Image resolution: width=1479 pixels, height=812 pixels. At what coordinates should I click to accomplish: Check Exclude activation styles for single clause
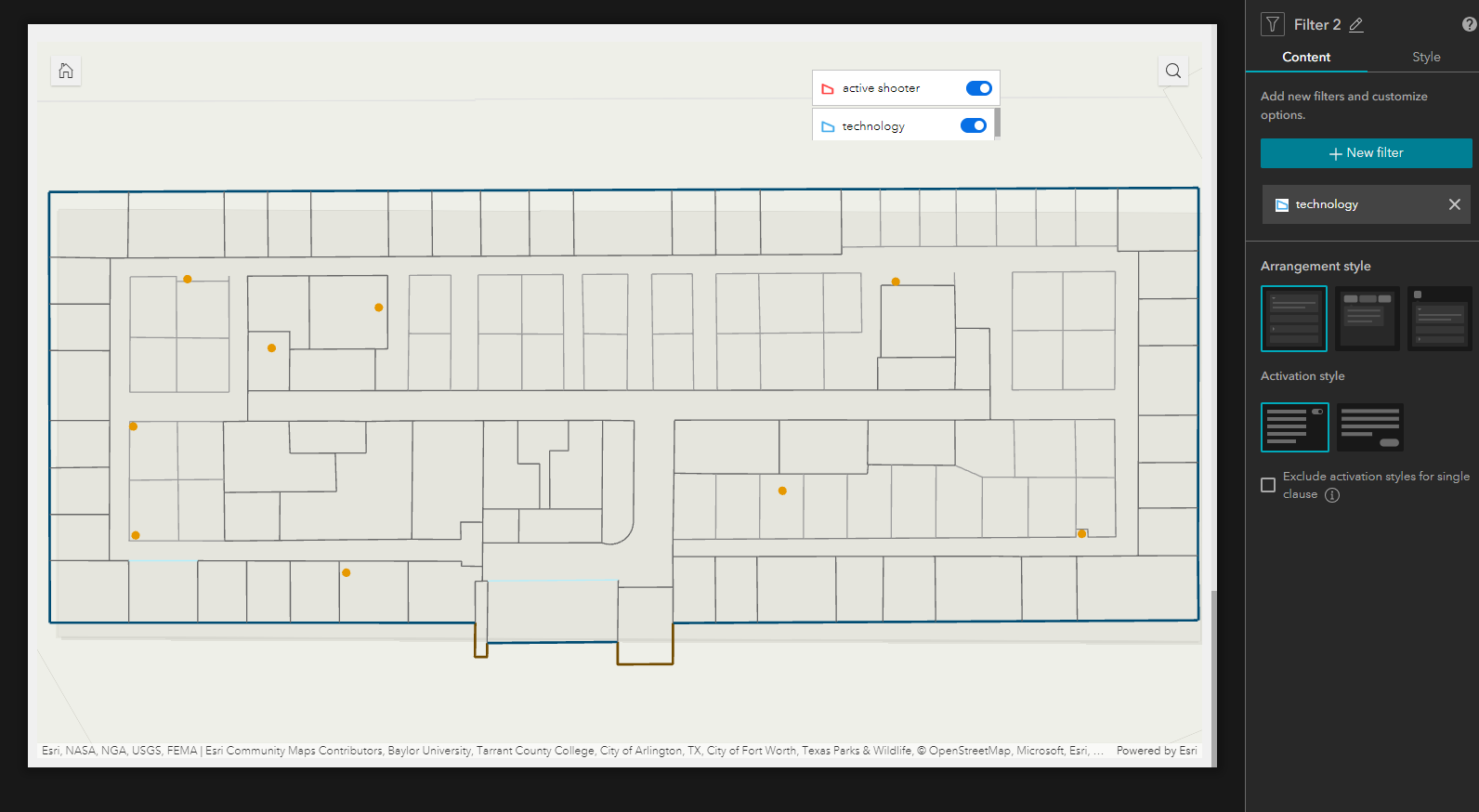[1268, 485]
